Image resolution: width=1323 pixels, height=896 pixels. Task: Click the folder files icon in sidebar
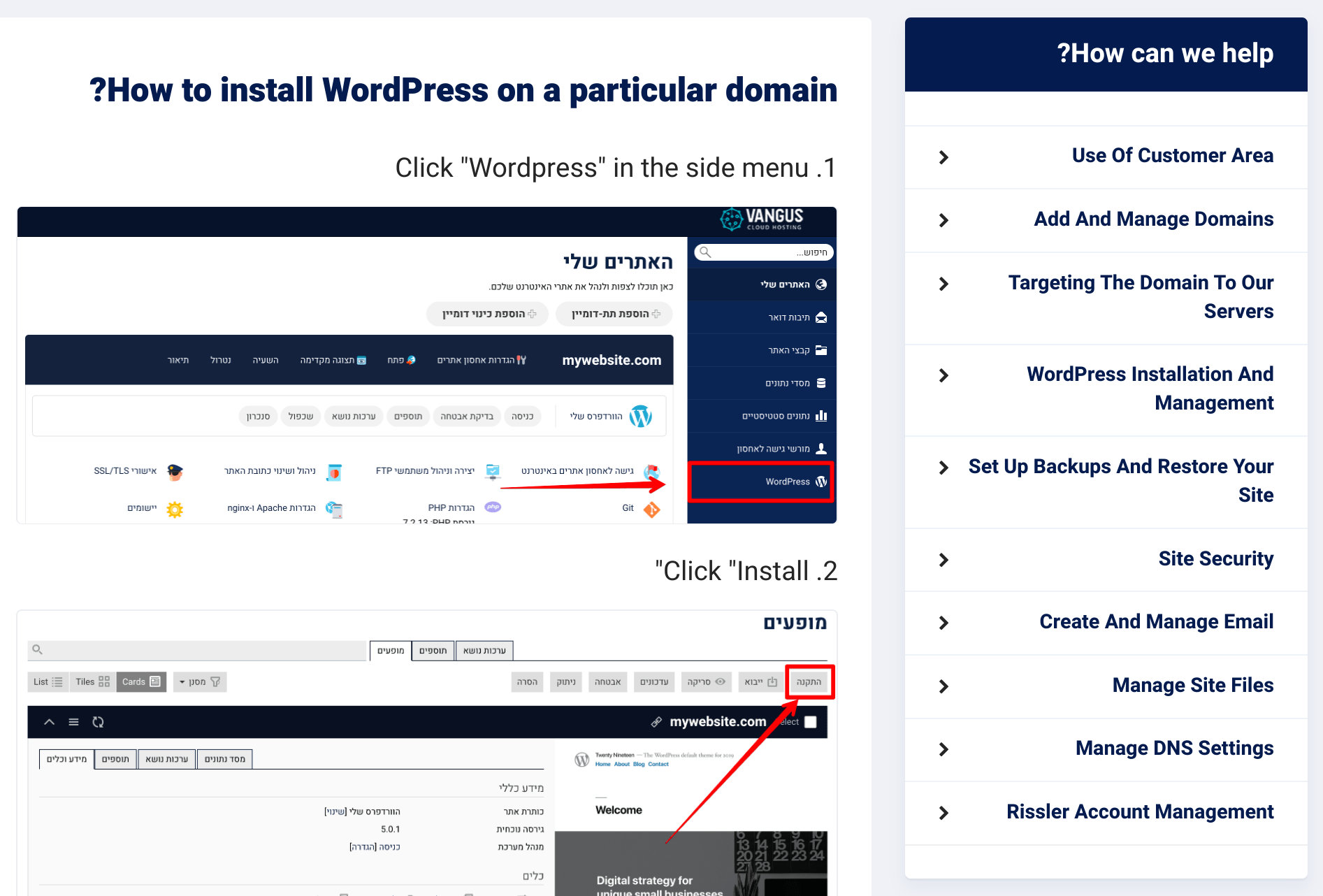click(x=821, y=350)
